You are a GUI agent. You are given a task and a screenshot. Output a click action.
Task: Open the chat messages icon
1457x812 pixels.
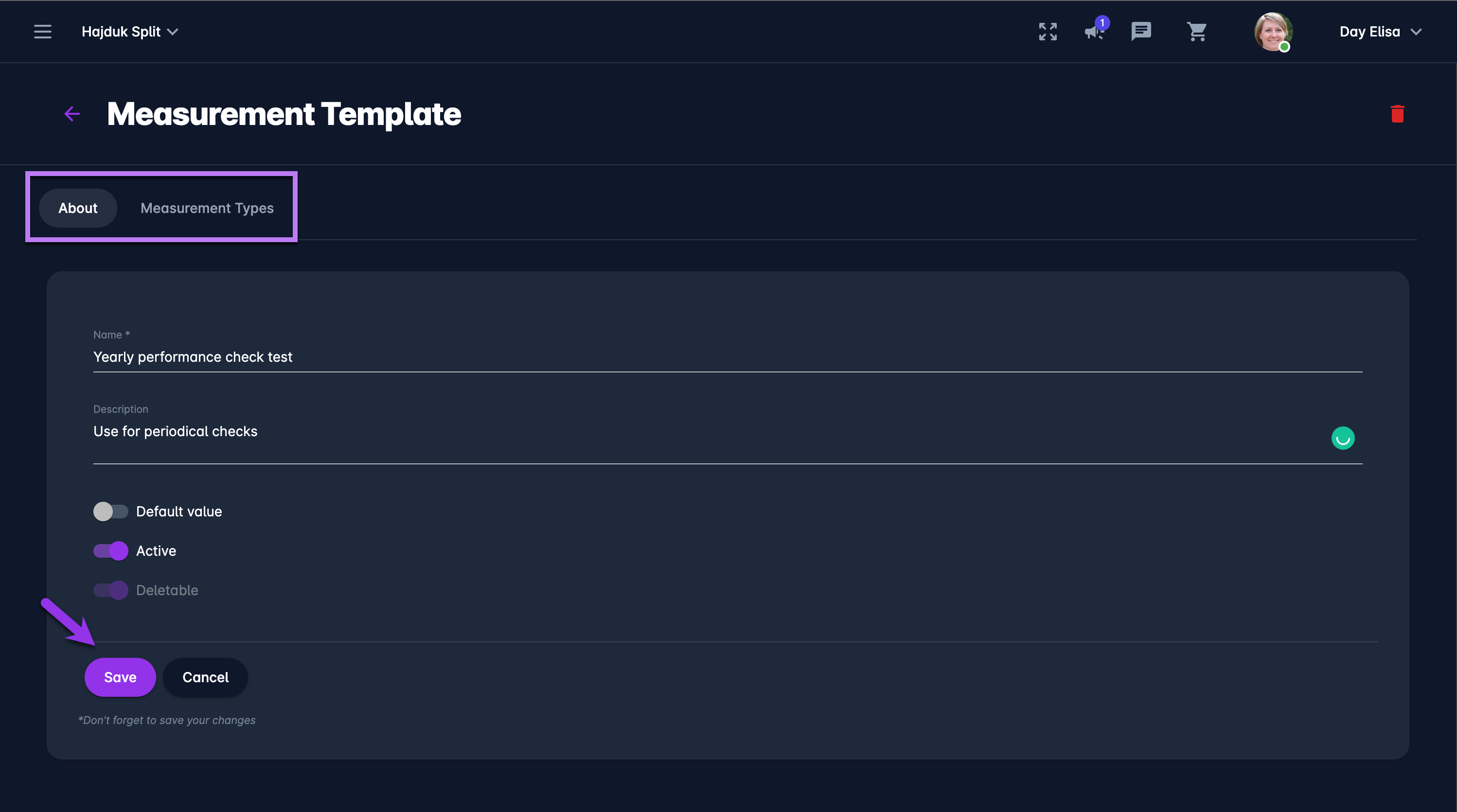[x=1141, y=32]
